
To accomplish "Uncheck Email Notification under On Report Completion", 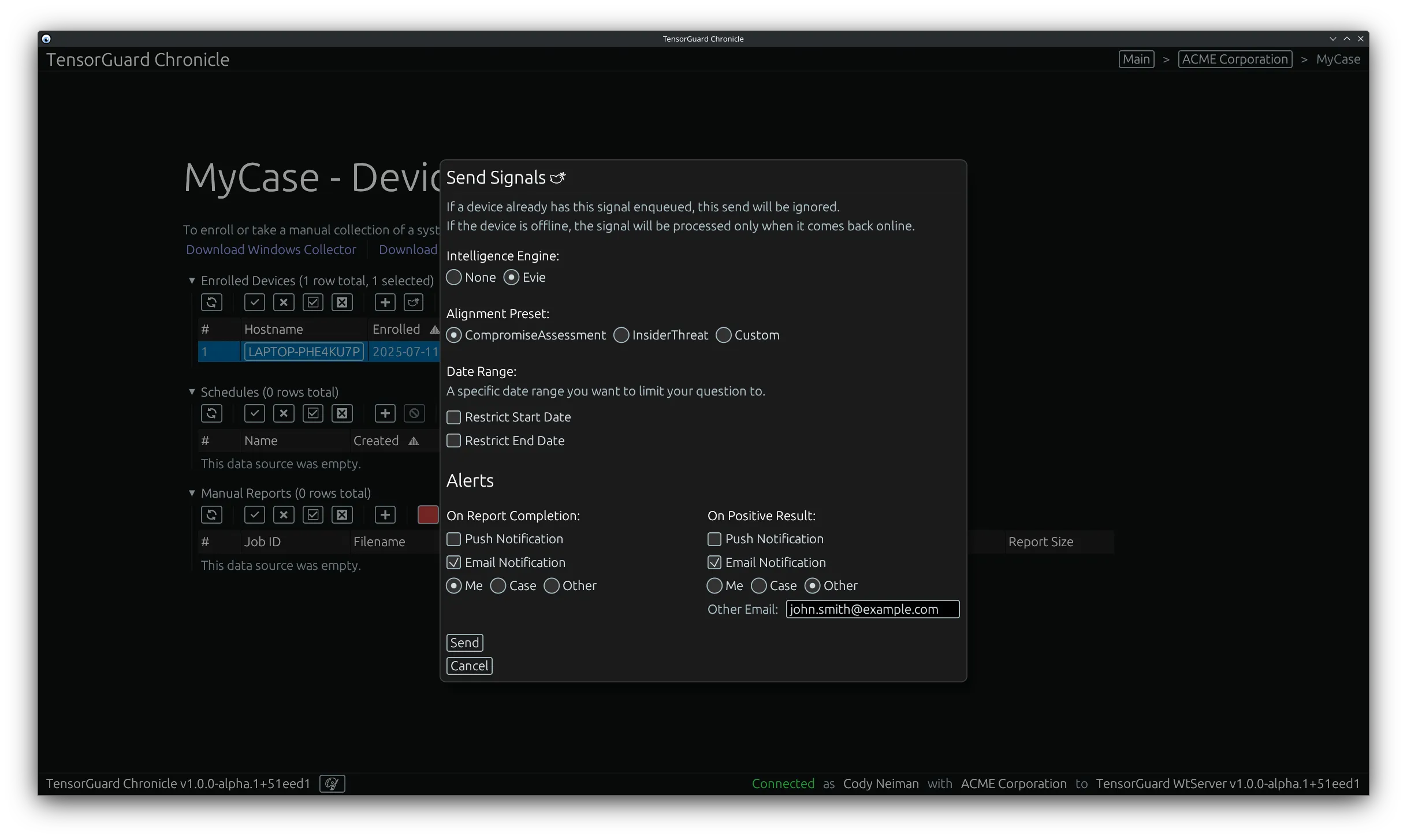I will (x=453, y=562).
